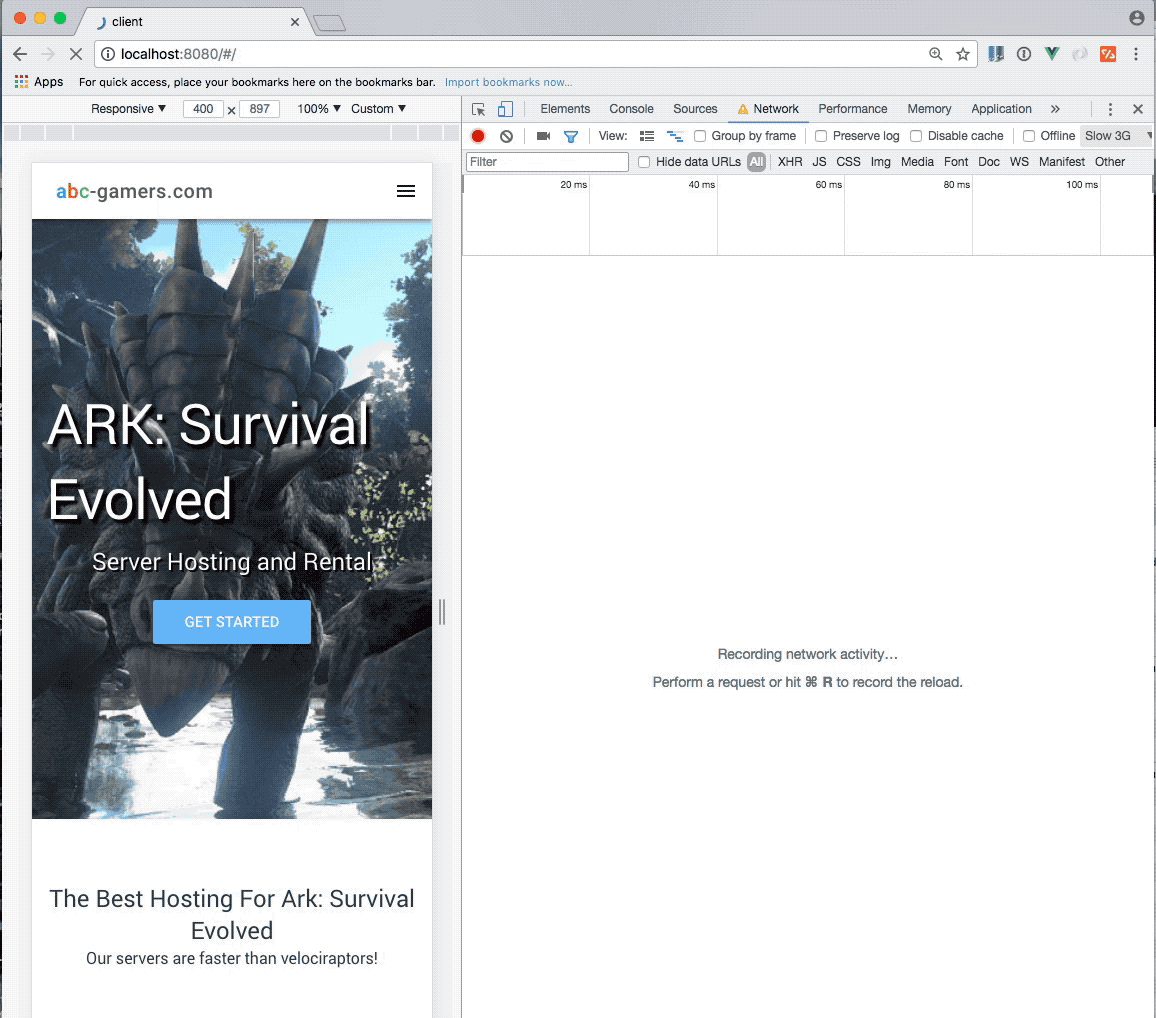The height and width of the screenshot is (1018, 1156).
Task: Open DevTools customize three-dot menu
Action: point(1110,109)
